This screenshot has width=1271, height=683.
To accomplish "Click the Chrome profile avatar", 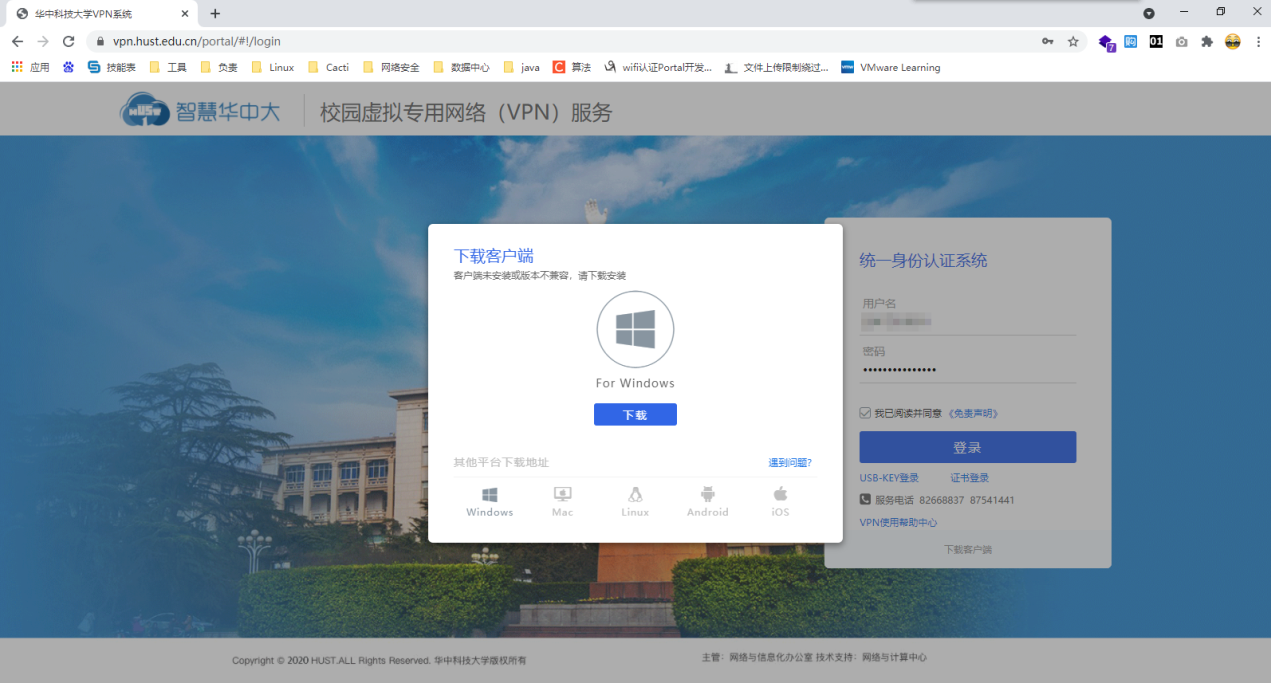I will point(1233,41).
